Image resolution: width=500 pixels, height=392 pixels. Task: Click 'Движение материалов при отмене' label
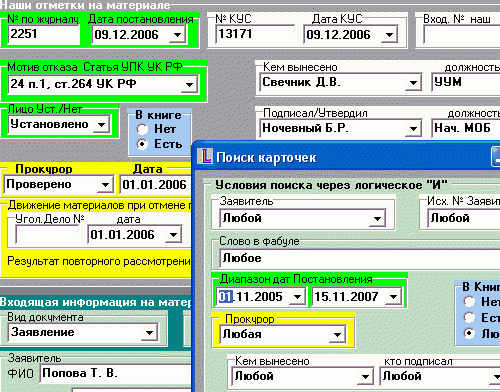[98, 205]
